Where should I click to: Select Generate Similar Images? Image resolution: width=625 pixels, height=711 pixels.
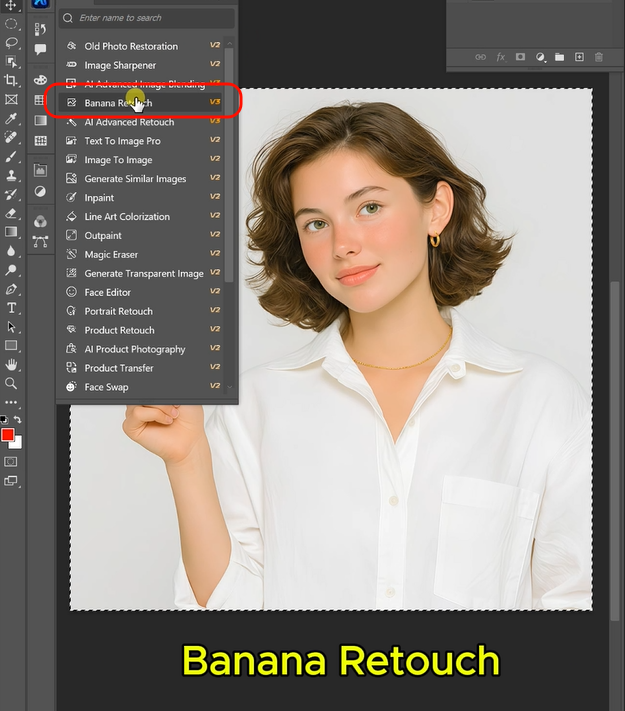pos(143,179)
